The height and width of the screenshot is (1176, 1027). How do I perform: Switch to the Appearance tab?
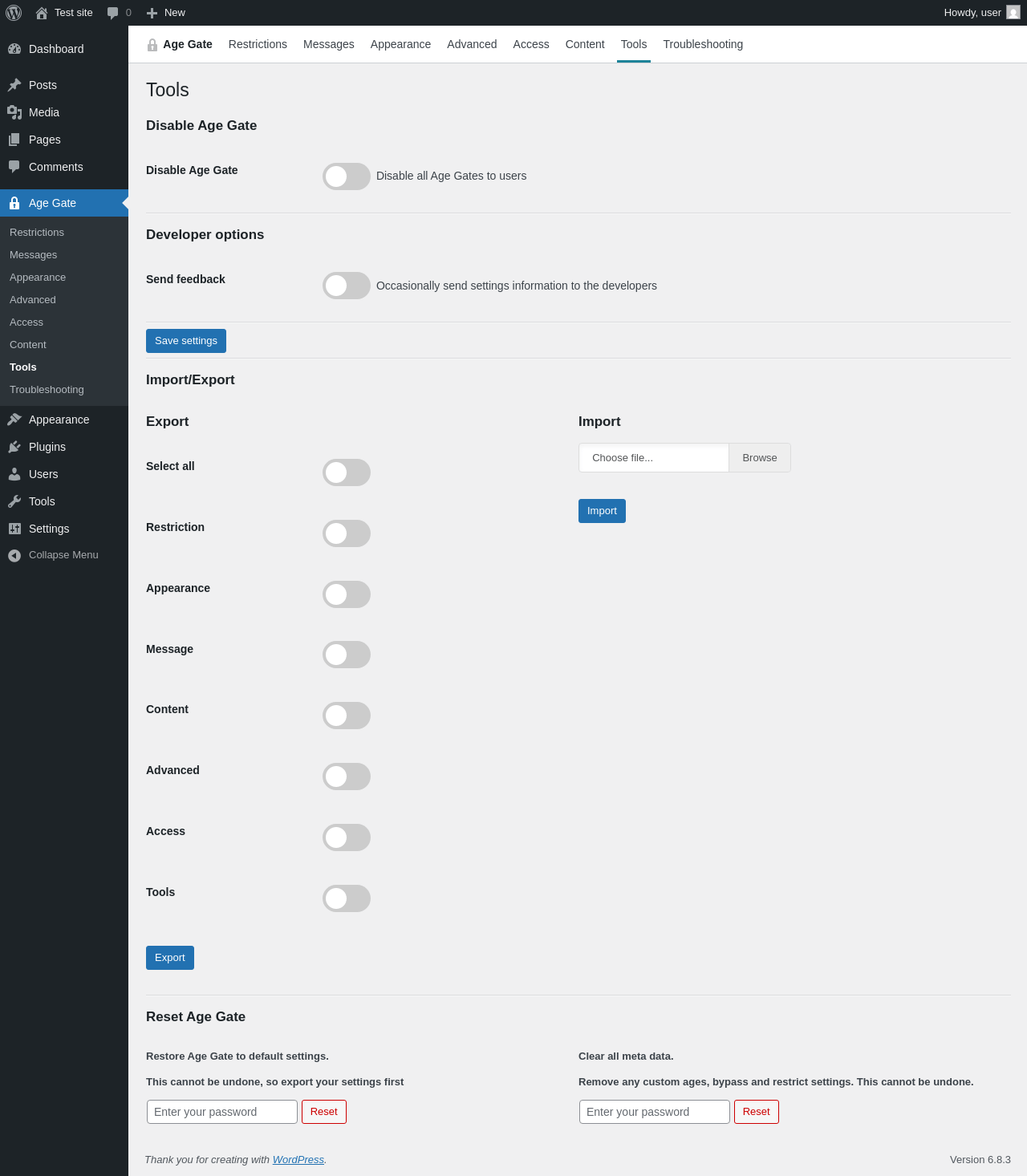coord(400,44)
